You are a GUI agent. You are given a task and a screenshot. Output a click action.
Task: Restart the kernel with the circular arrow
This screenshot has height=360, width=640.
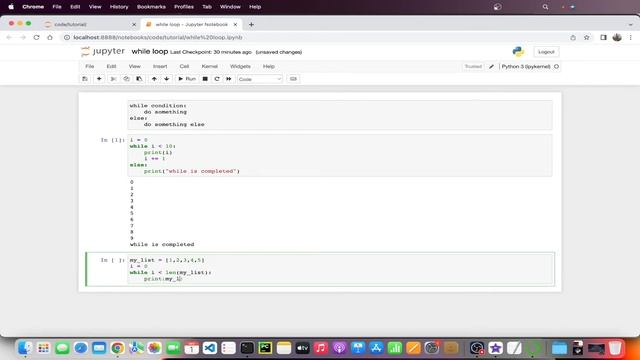click(217, 79)
